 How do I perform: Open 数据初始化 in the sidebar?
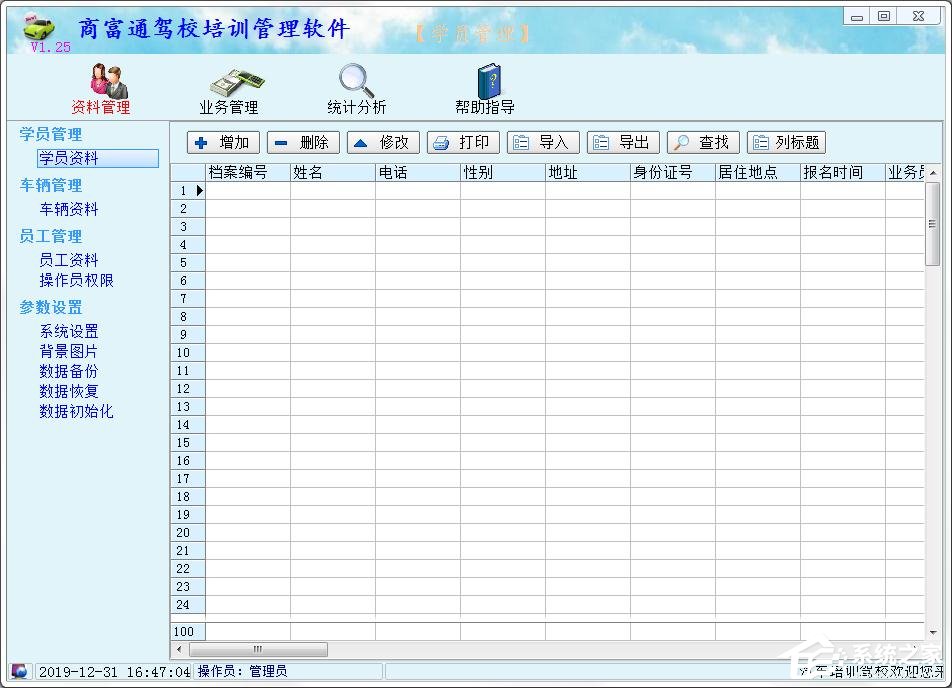(76, 412)
